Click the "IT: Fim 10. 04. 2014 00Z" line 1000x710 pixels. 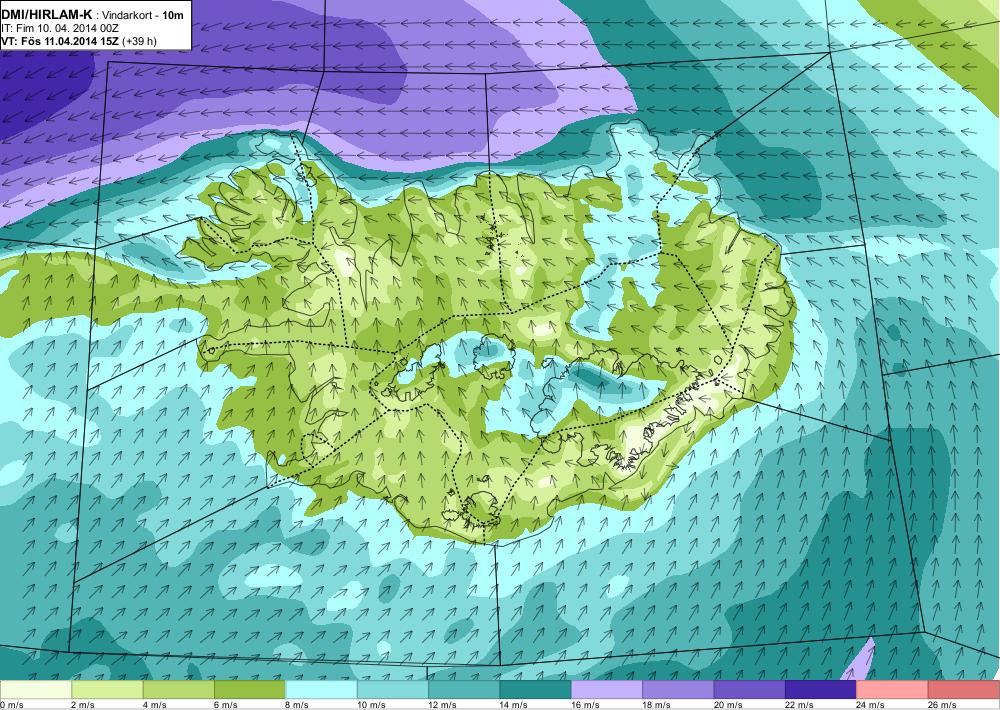point(60,28)
